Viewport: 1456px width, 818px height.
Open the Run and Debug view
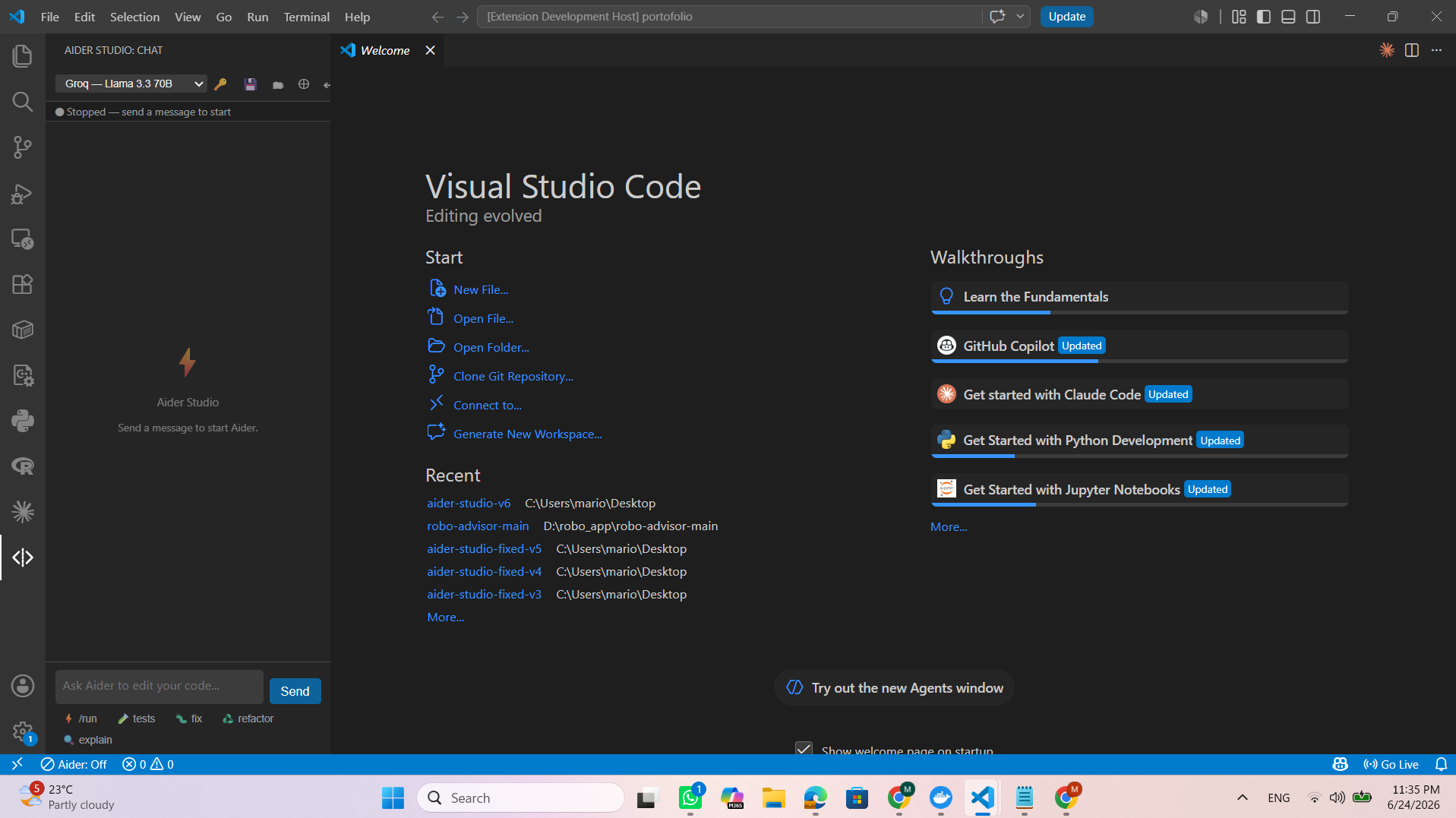(x=23, y=194)
